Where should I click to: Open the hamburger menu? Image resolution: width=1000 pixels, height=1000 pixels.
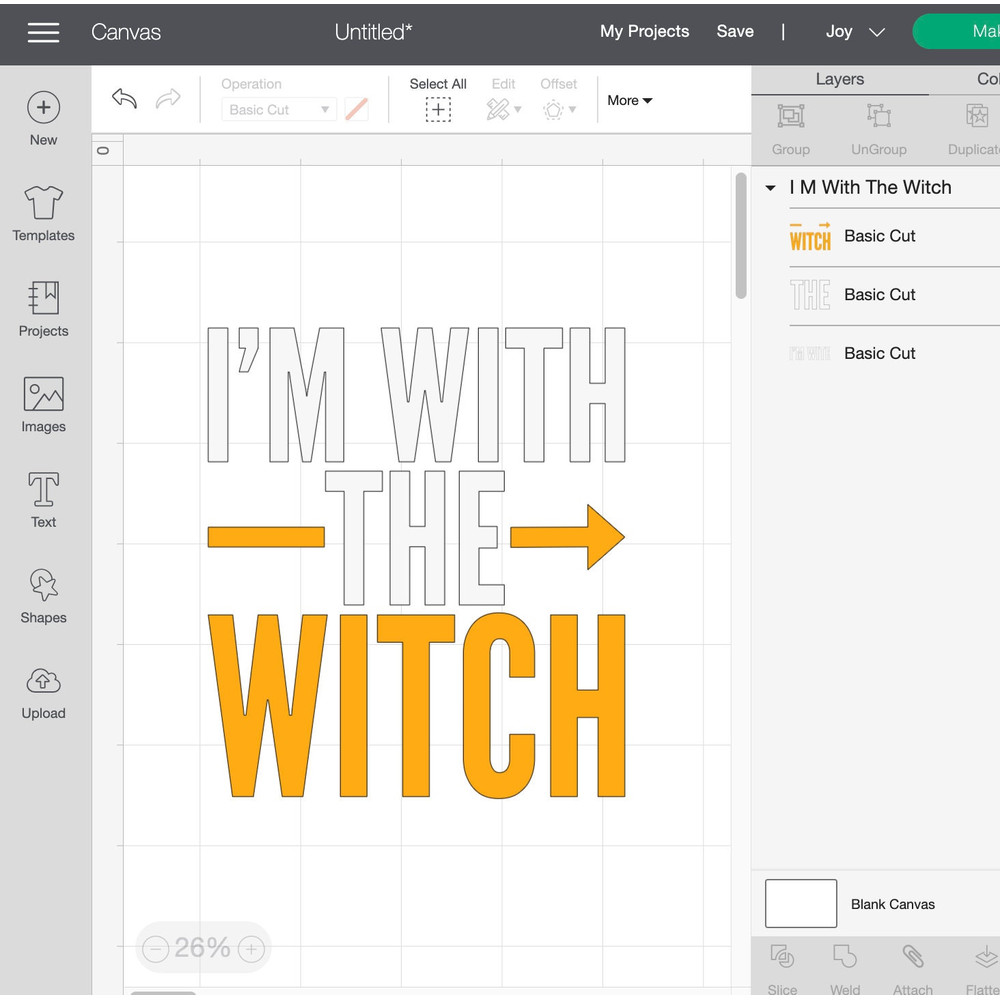coord(43,32)
